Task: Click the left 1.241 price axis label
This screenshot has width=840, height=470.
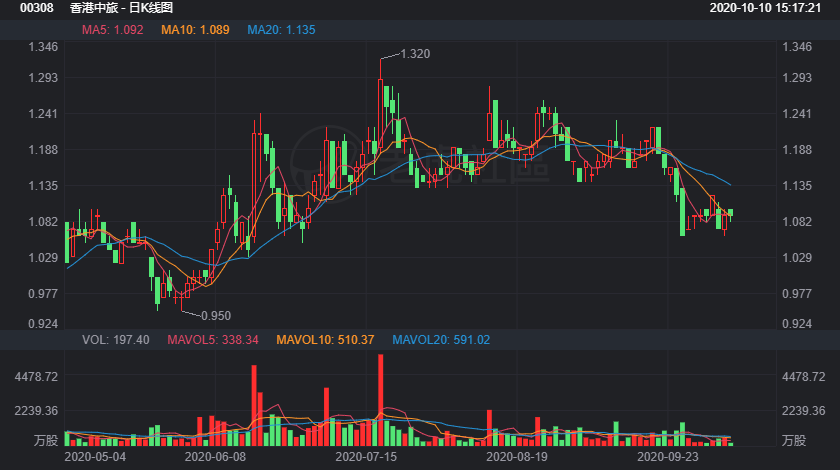Action: point(43,114)
